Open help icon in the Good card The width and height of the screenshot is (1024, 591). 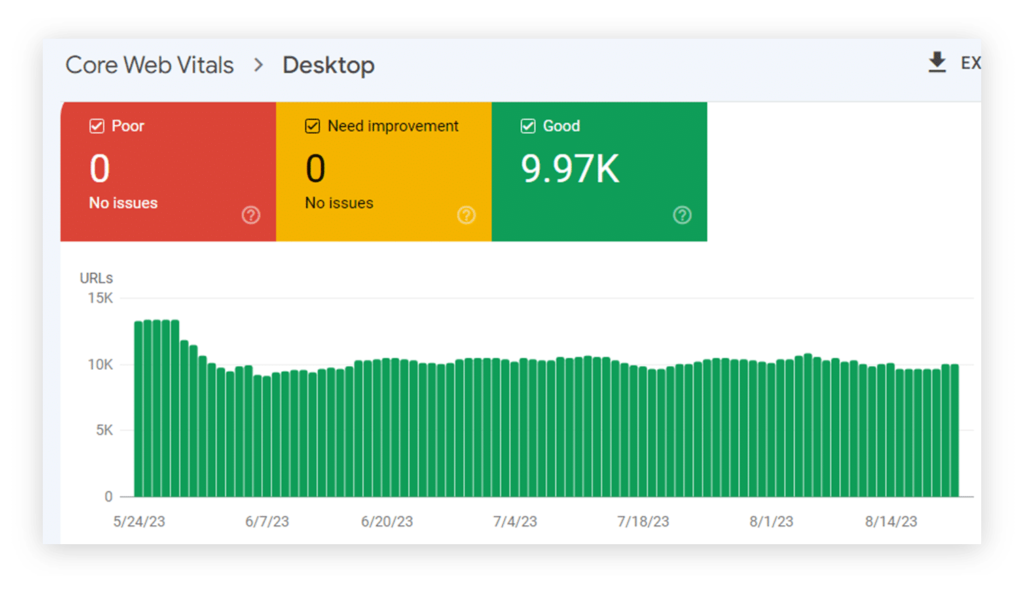tap(682, 215)
